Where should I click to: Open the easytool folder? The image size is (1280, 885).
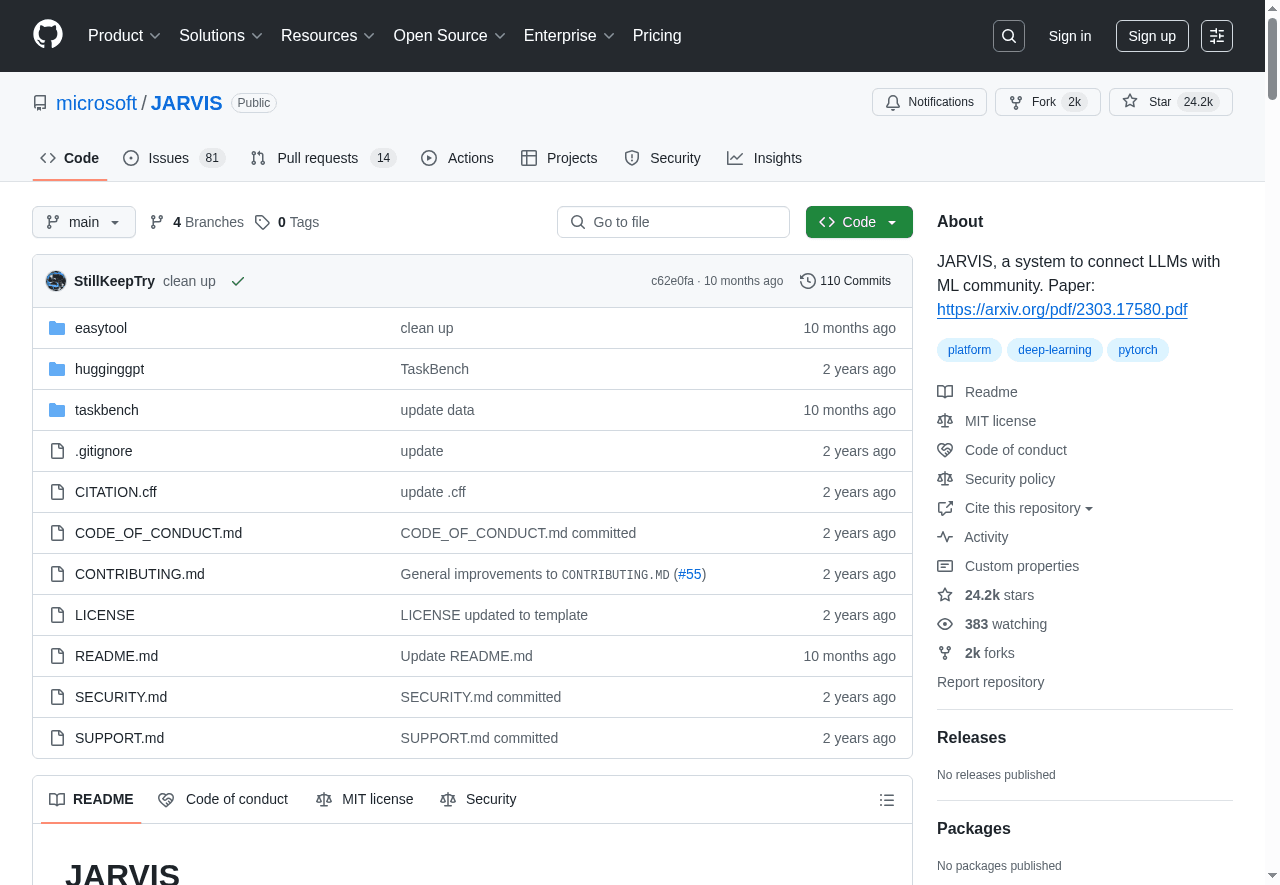click(x=101, y=328)
